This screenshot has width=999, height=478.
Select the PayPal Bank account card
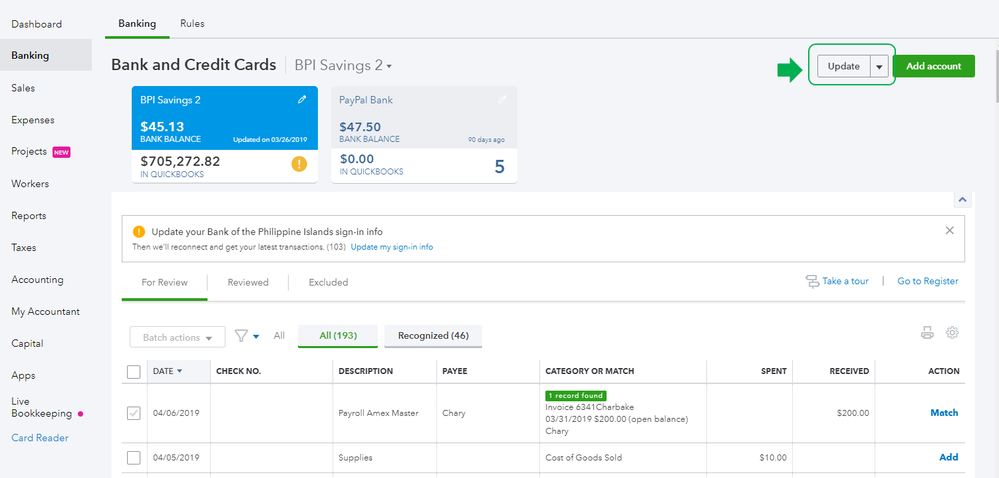pyautogui.click(x=426, y=135)
